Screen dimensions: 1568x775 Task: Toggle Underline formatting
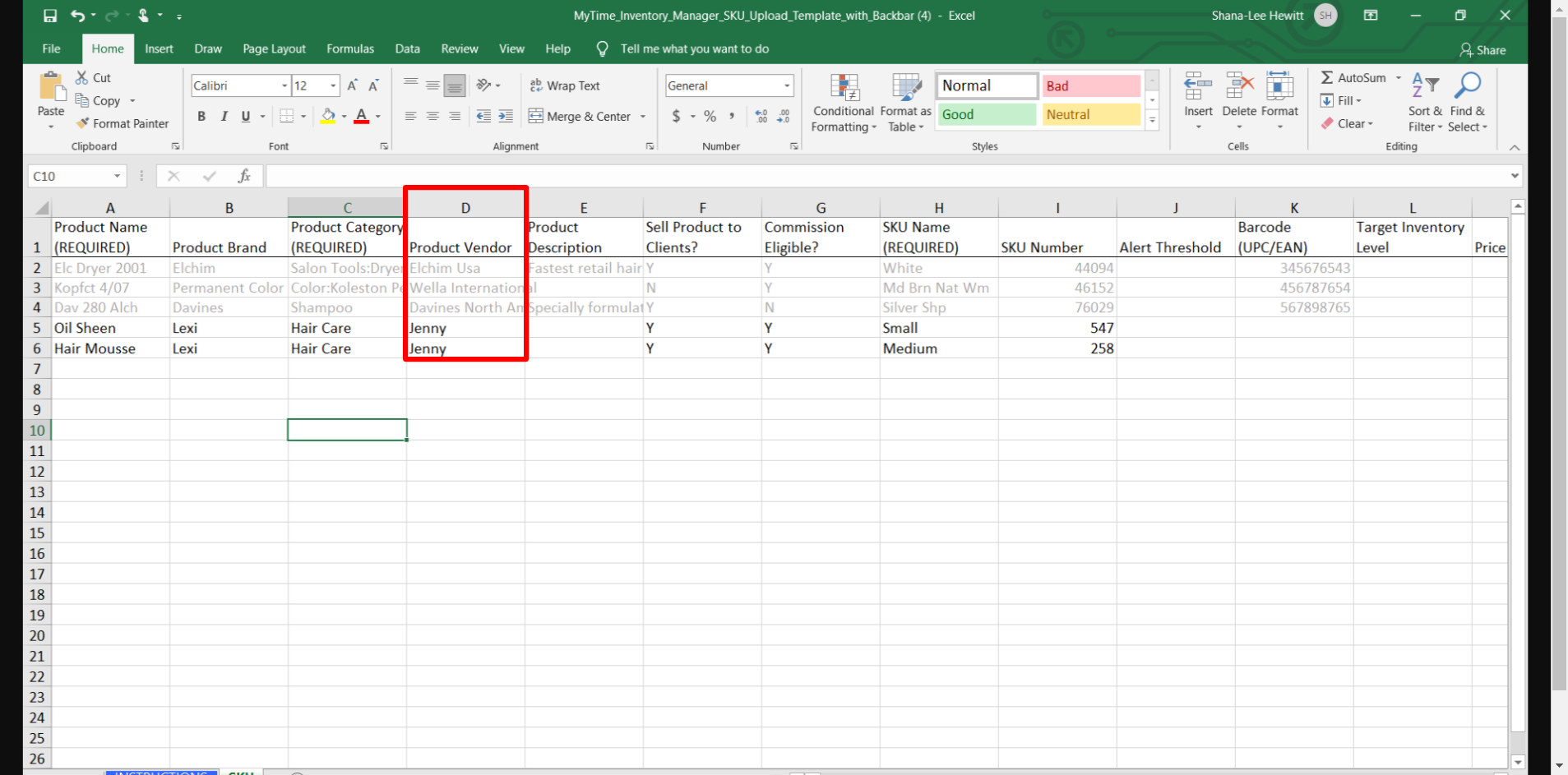click(x=246, y=117)
